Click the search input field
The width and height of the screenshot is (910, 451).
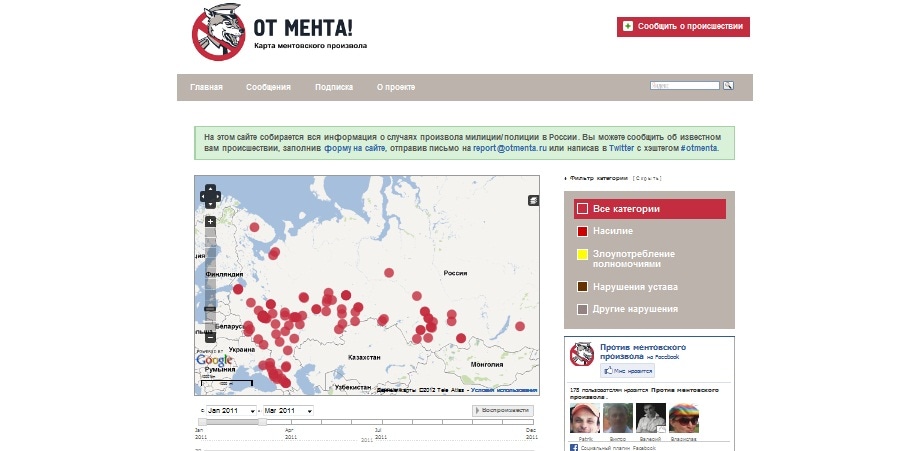(684, 86)
